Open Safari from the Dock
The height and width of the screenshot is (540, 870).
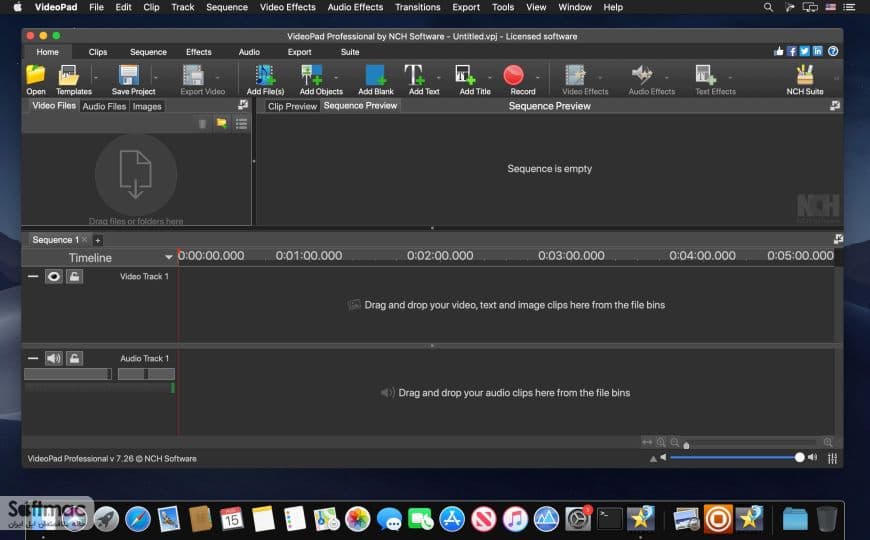point(138,519)
